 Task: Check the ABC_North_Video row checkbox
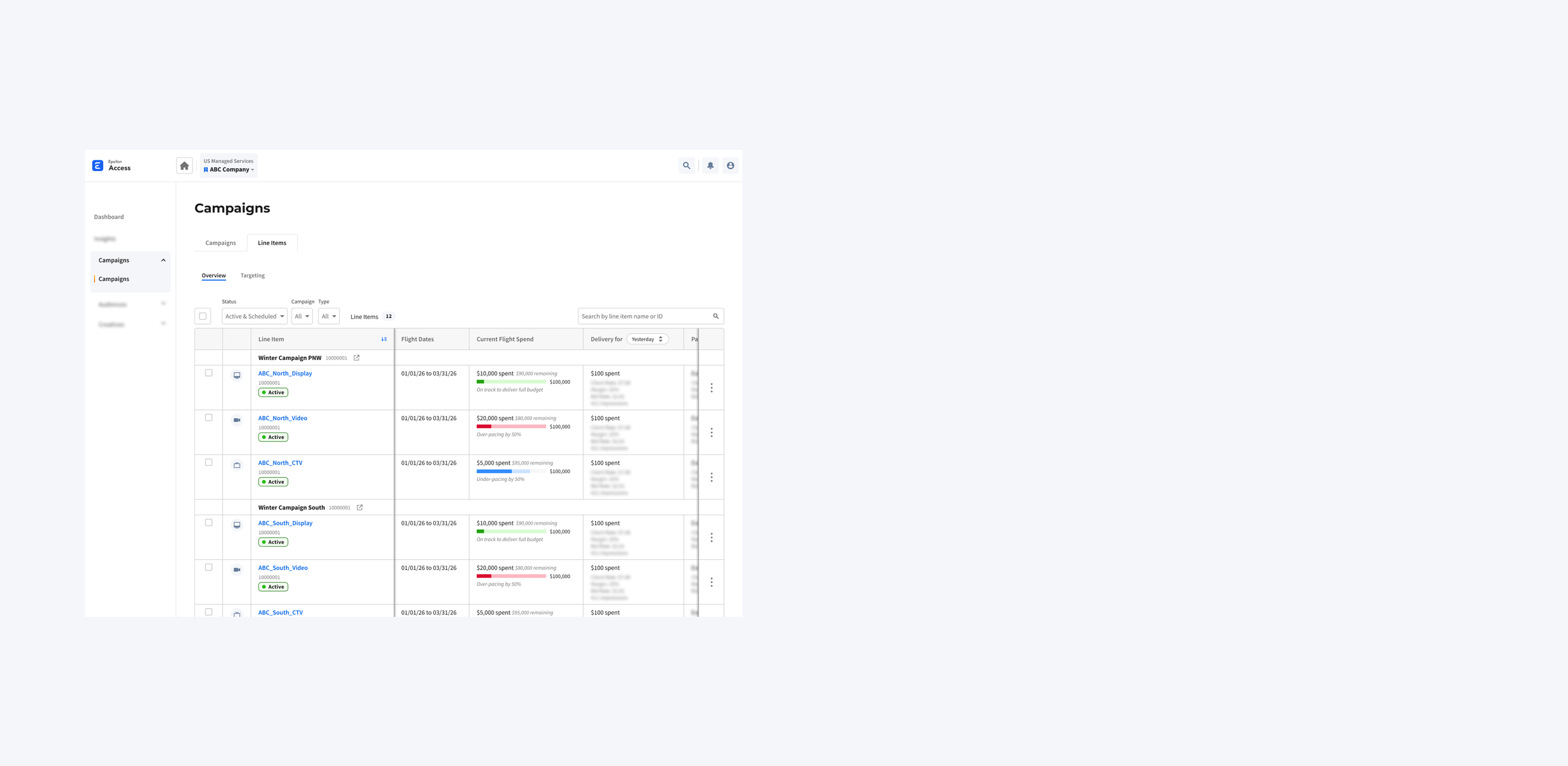(x=209, y=417)
